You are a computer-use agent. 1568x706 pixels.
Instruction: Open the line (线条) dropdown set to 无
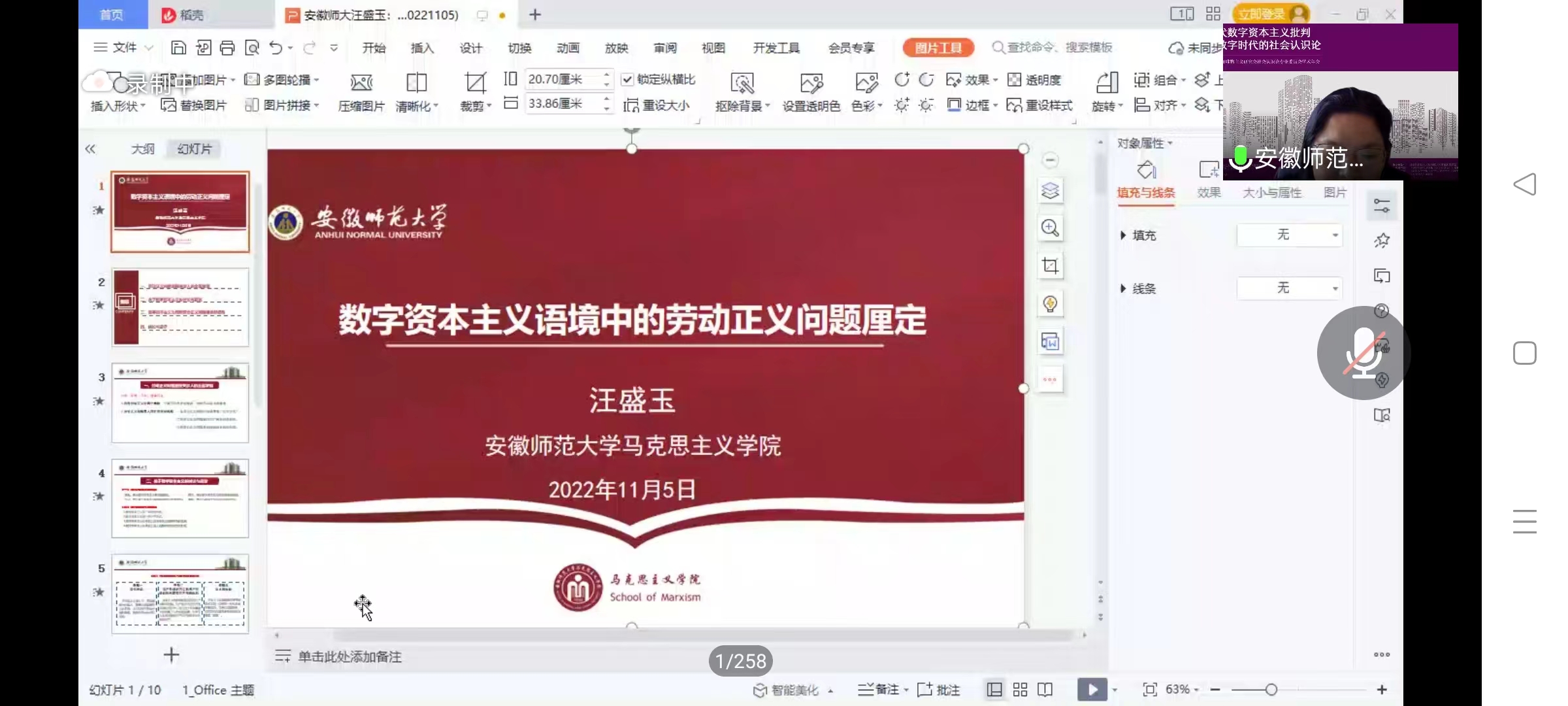pyautogui.click(x=1289, y=288)
